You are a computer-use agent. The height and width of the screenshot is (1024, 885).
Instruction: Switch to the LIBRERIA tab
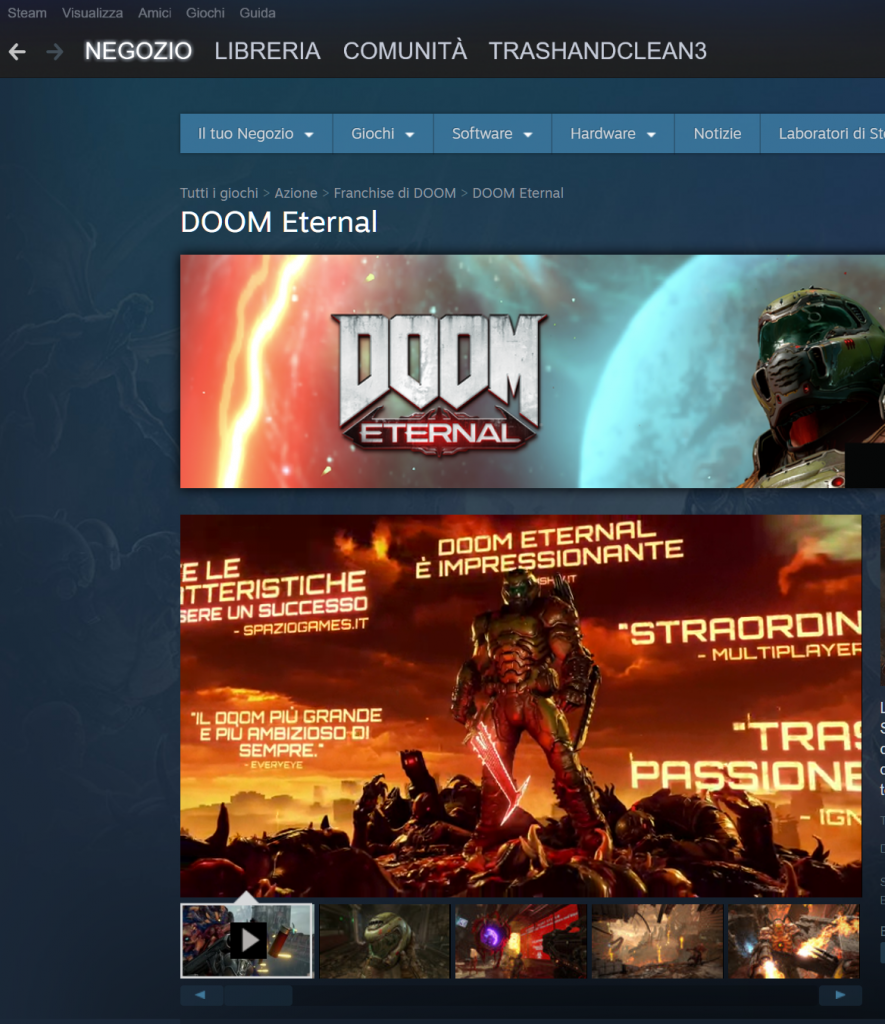tap(267, 51)
